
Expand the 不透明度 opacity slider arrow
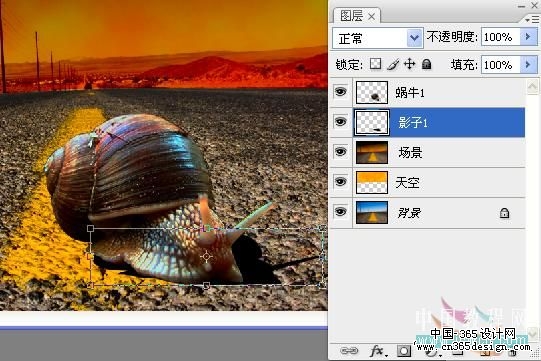pos(528,37)
